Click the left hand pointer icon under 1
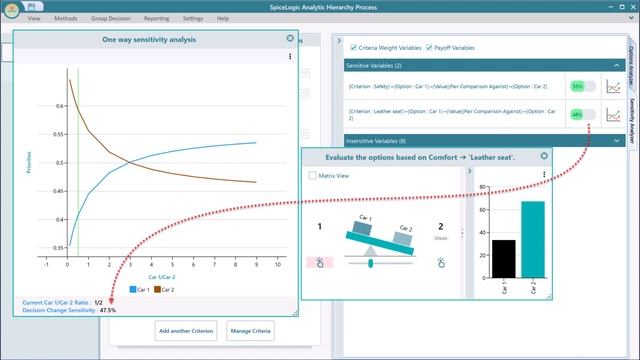 (x=320, y=262)
